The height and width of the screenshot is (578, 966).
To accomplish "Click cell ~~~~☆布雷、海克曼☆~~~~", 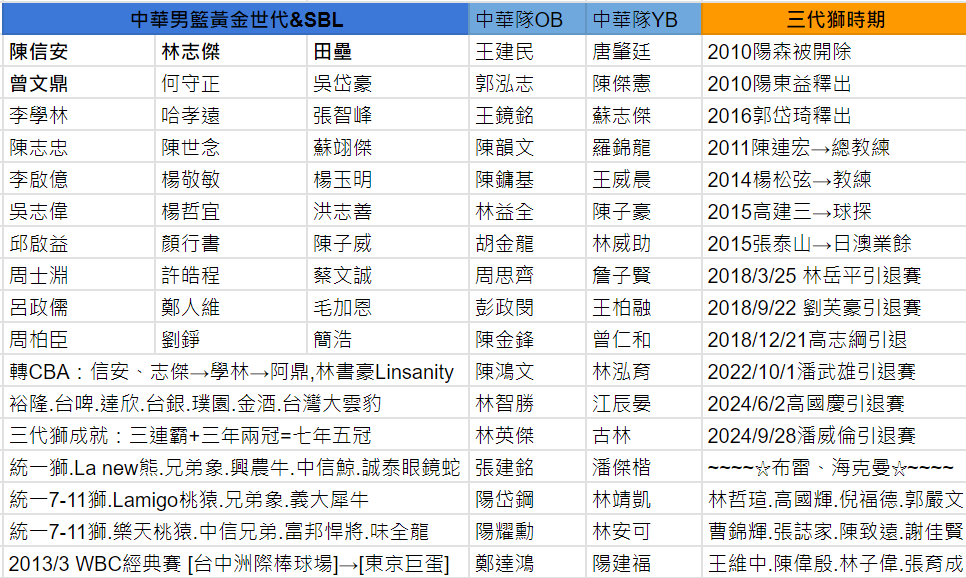I will [834, 468].
